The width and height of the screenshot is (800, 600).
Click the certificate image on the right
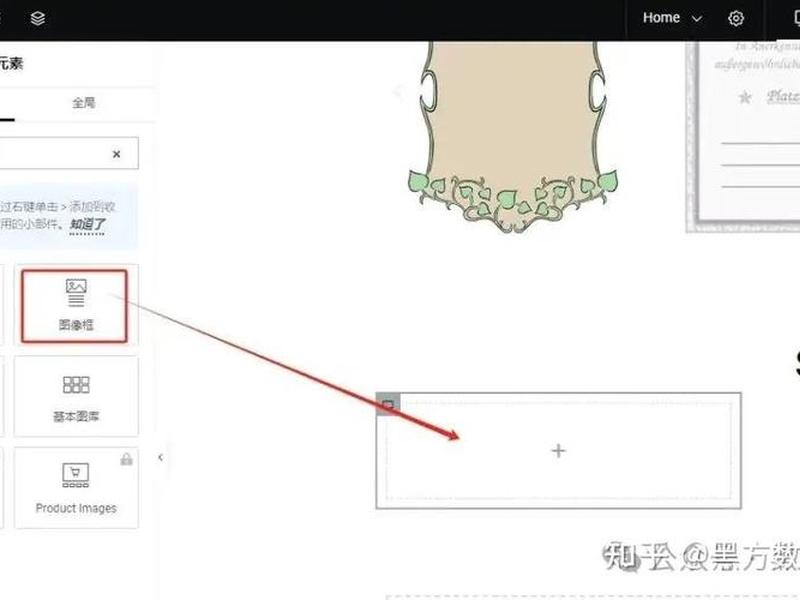click(743, 137)
